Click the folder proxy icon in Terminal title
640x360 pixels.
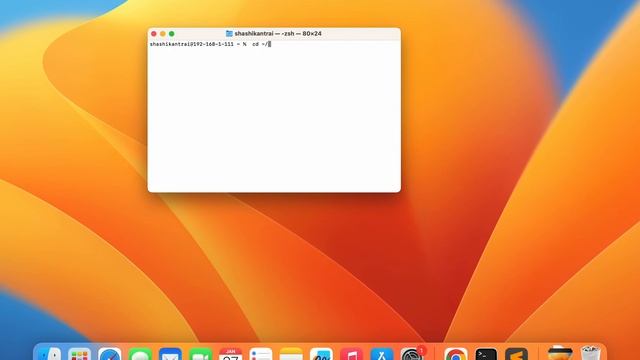coord(229,33)
